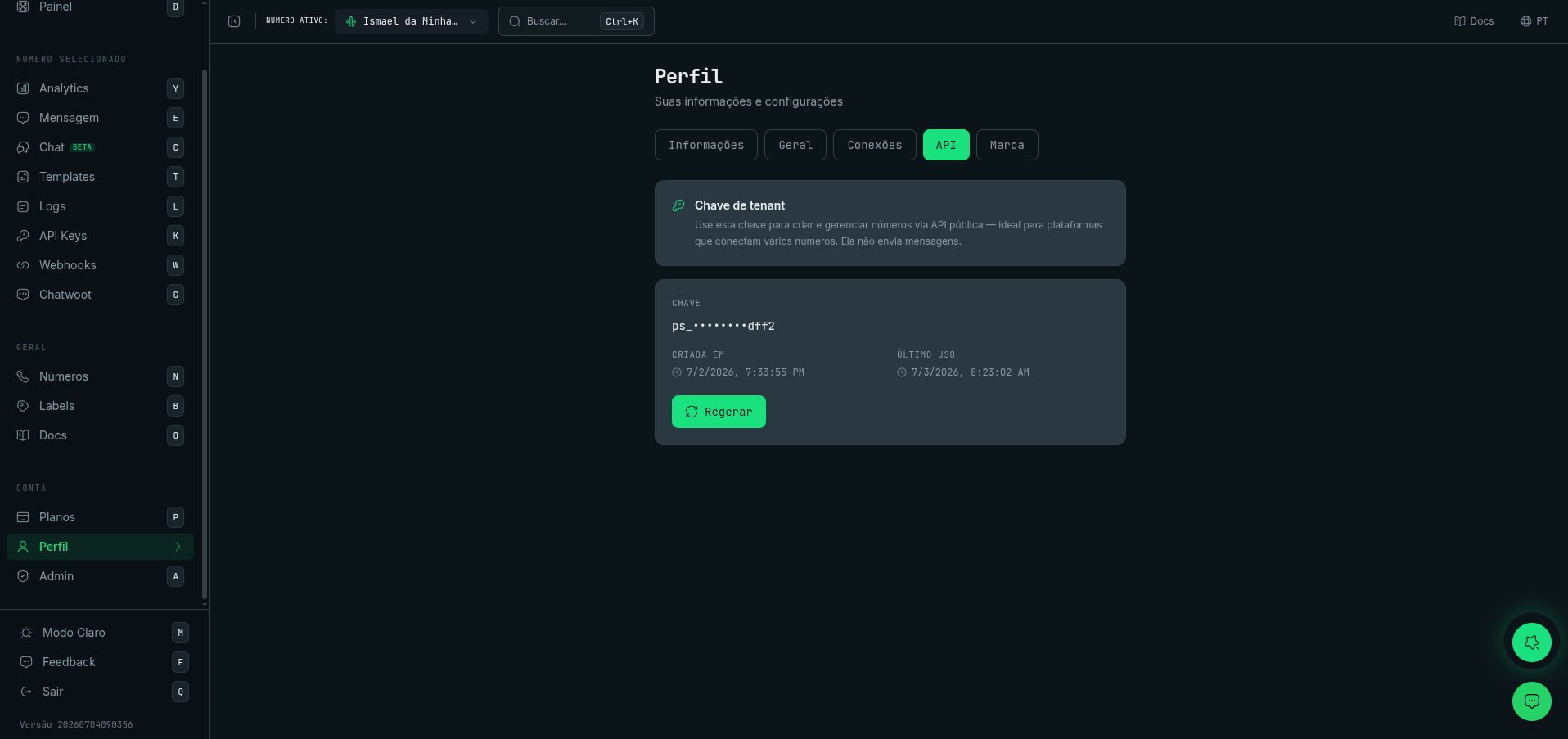Open the Webhooks link icon
The height and width of the screenshot is (739, 1568).
23,265
